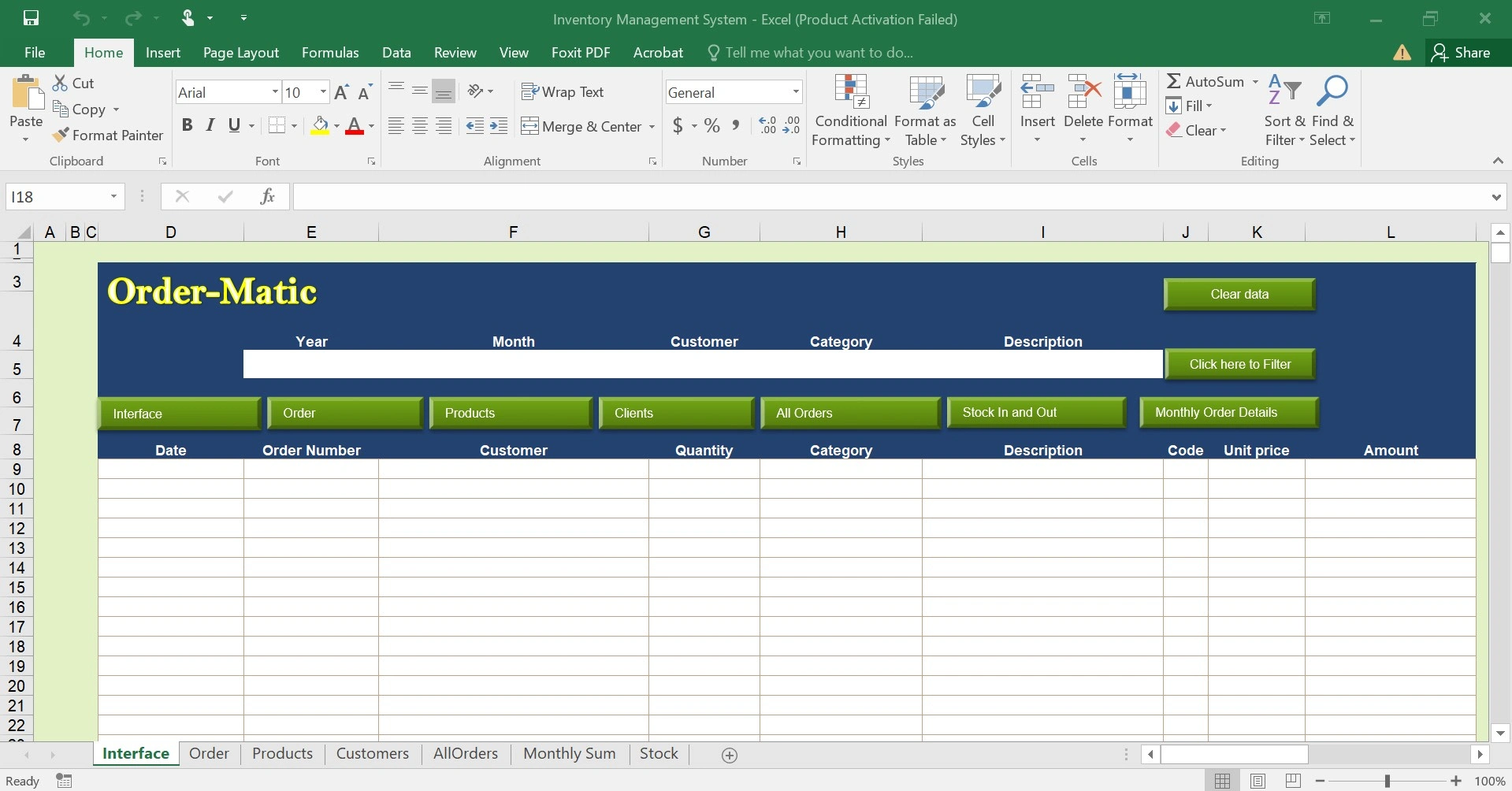Decrease decimal places
Screen dimensions: 1512x791
coord(791,125)
